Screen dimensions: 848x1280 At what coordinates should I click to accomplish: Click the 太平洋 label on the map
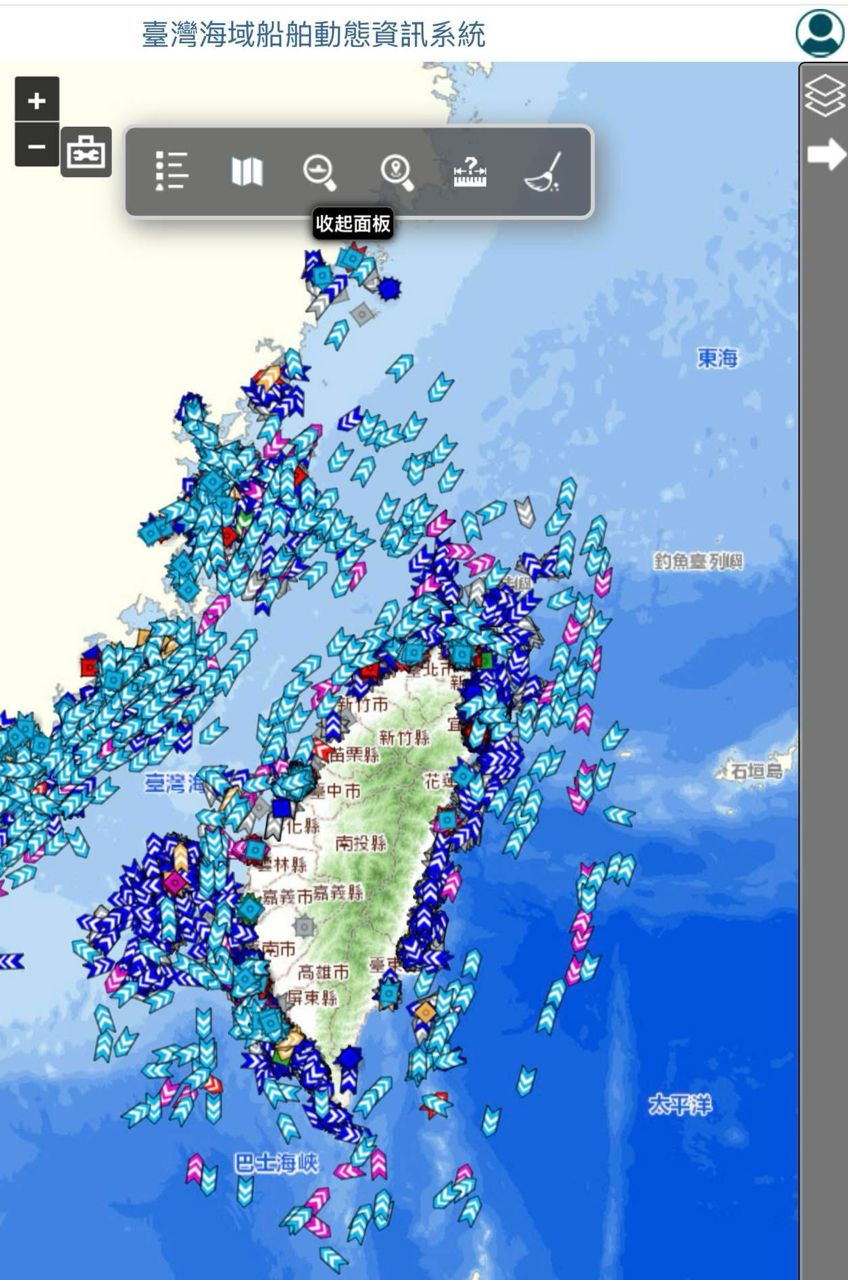(680, 1105)
